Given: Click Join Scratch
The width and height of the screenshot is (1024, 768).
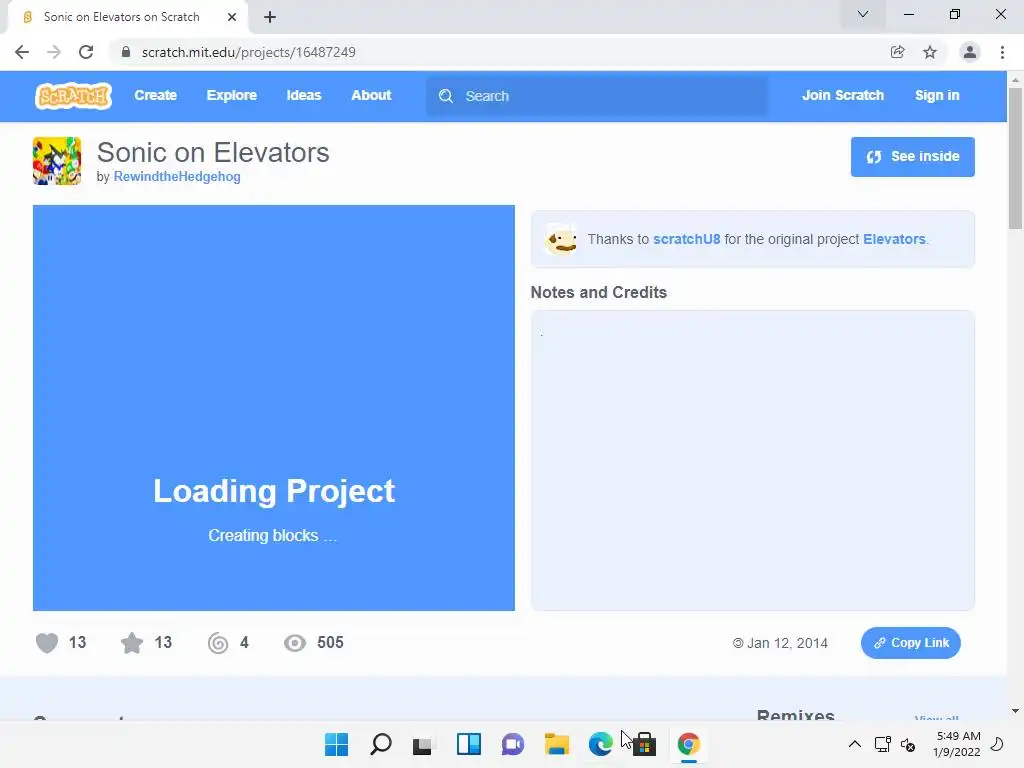Looking at the screenshot, I should tap(842, 95).
